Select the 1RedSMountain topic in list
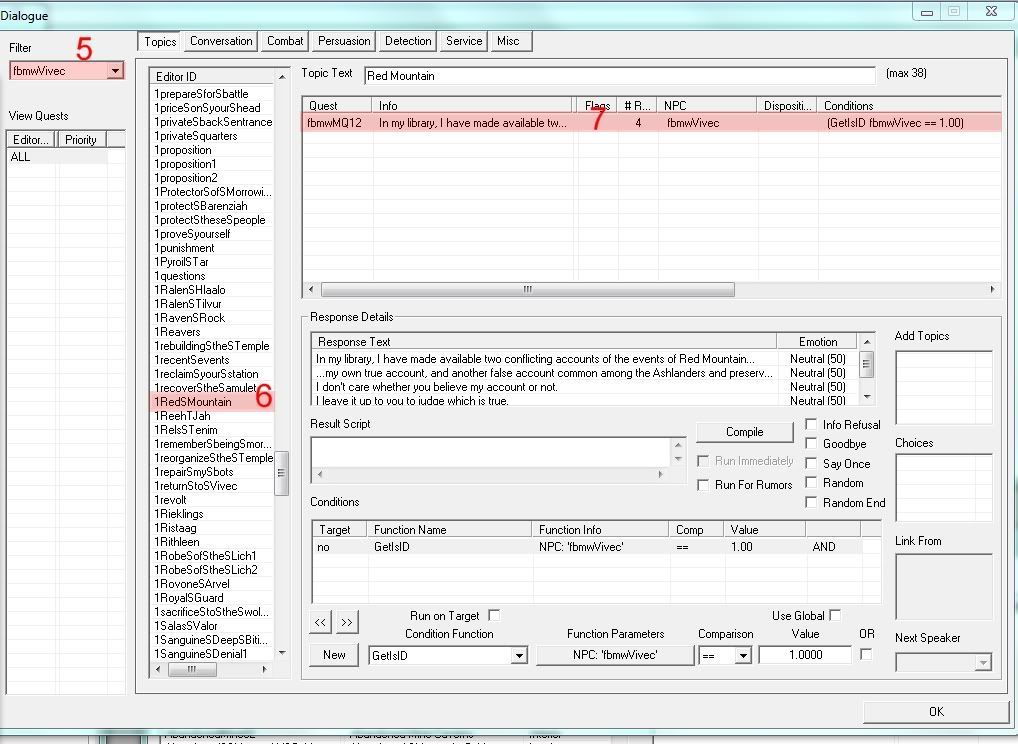The image size is (1018, 744). coord(193,402)
